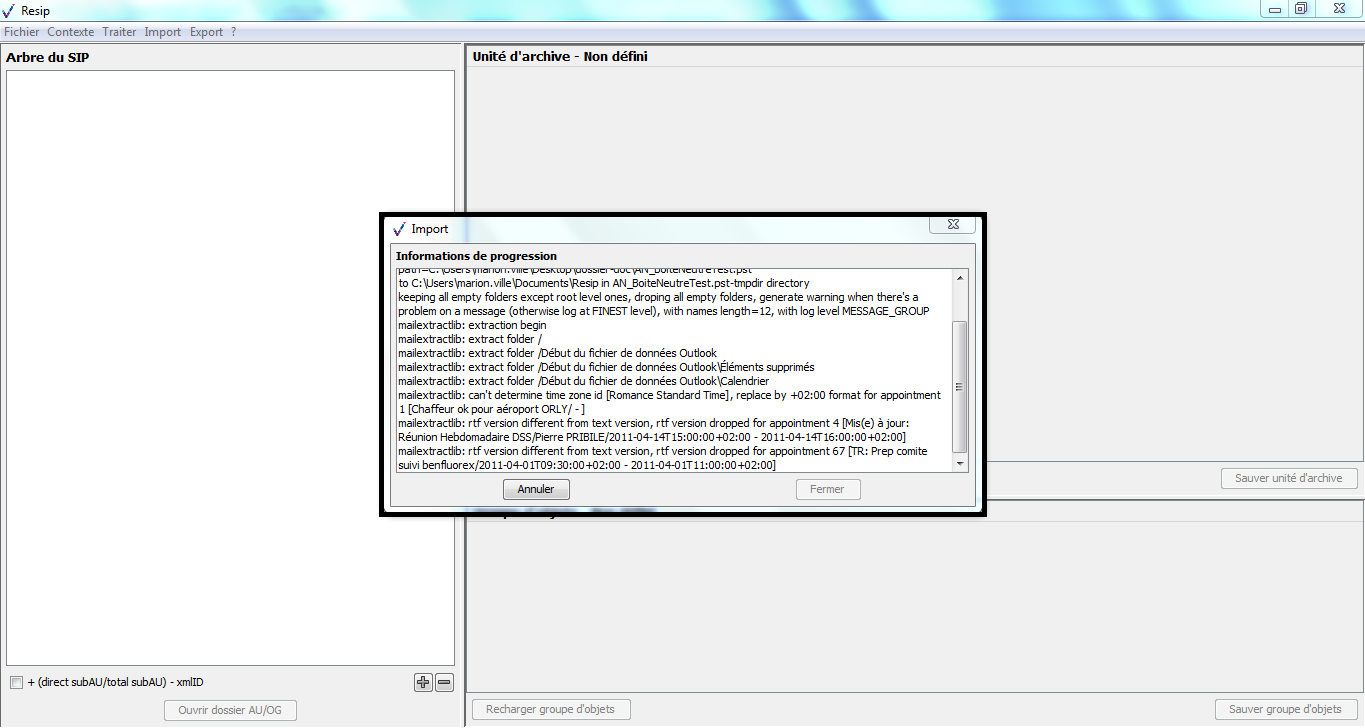Click the minus icon to remove archive unit
Viewport: 1365px width, 728px height.
(445, 683)
